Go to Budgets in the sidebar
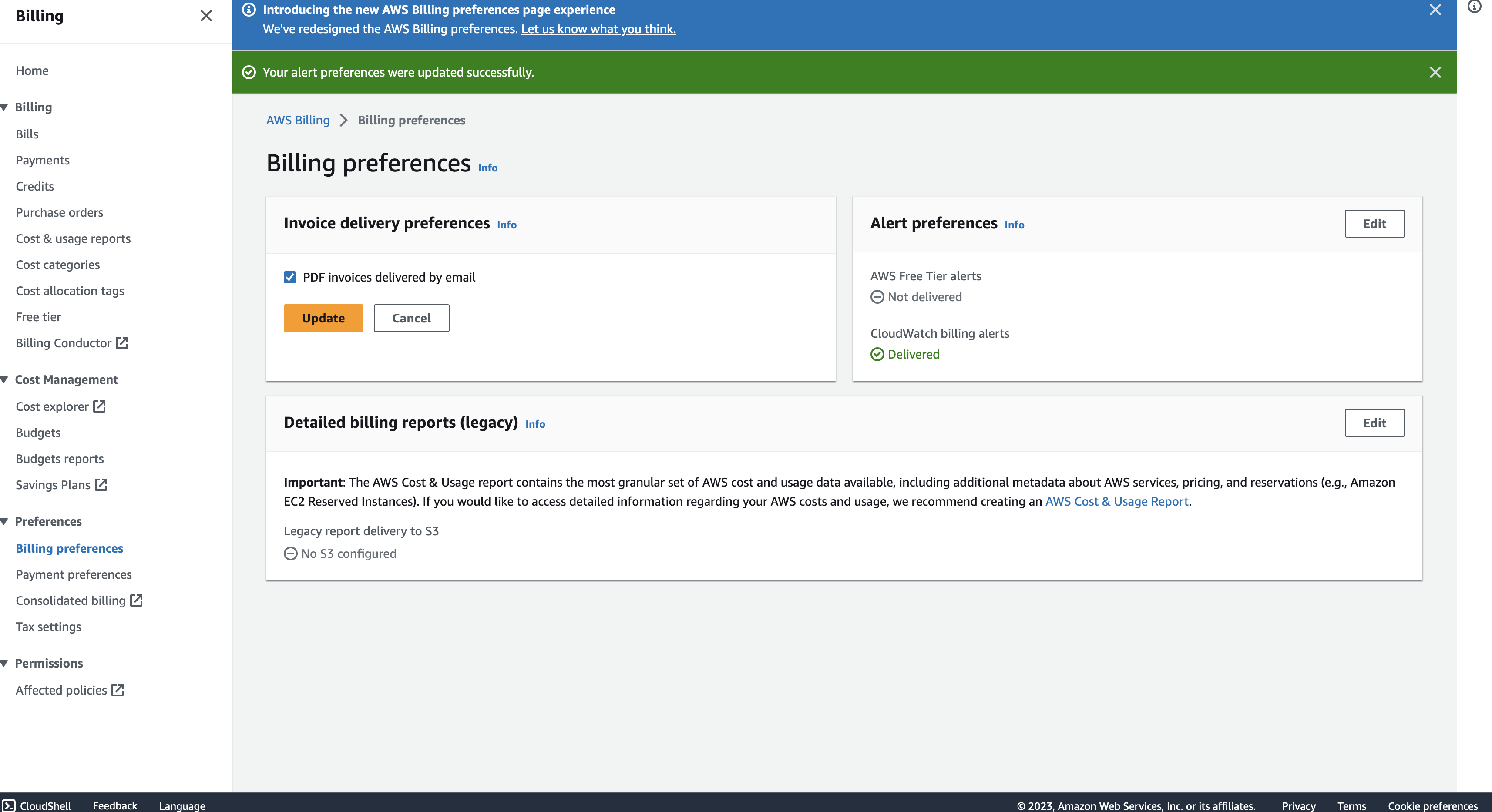Screen dimensions: 1492x812 (x=37, y=432)
